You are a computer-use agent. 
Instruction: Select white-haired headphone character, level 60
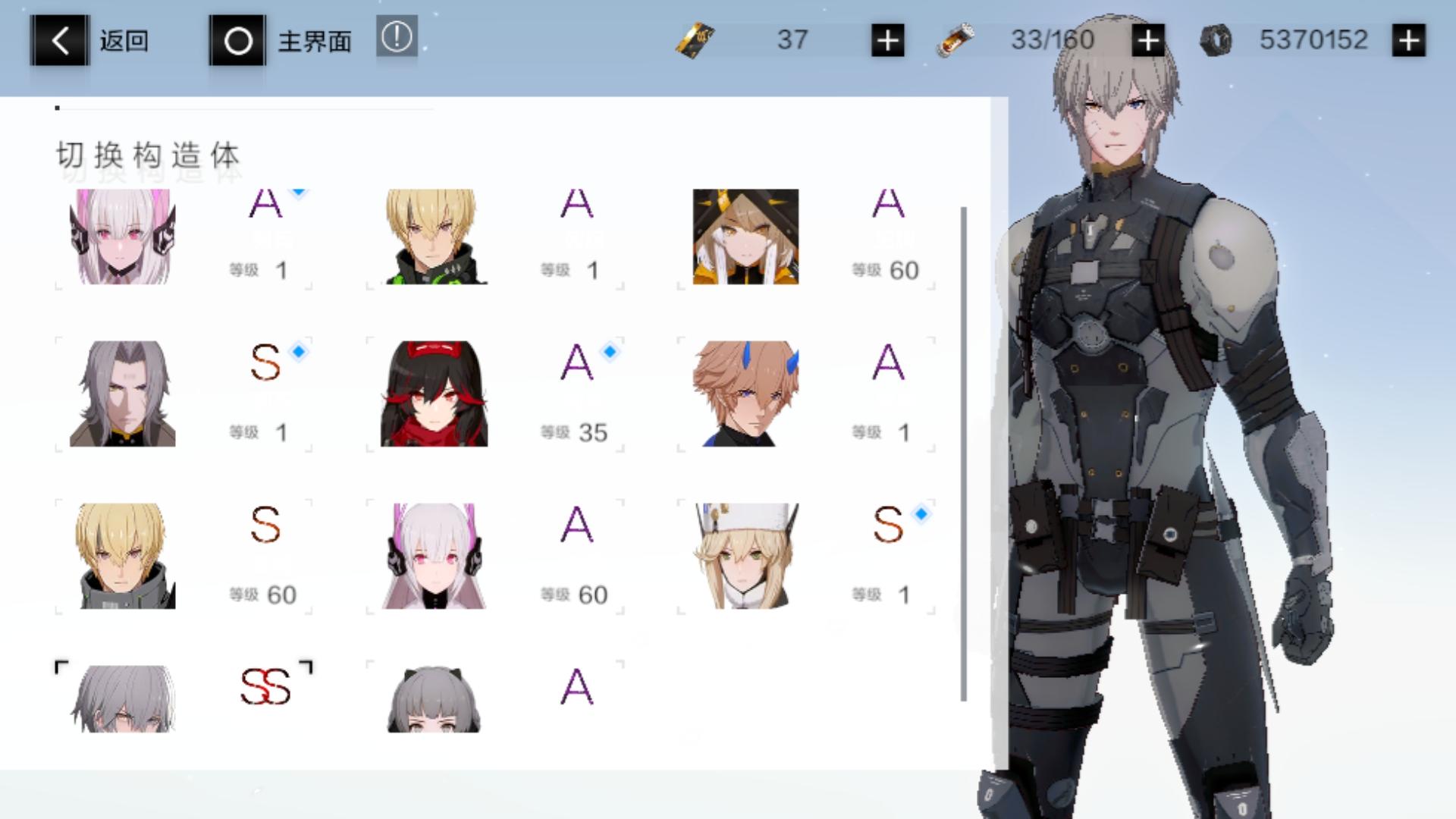point(434,557)
